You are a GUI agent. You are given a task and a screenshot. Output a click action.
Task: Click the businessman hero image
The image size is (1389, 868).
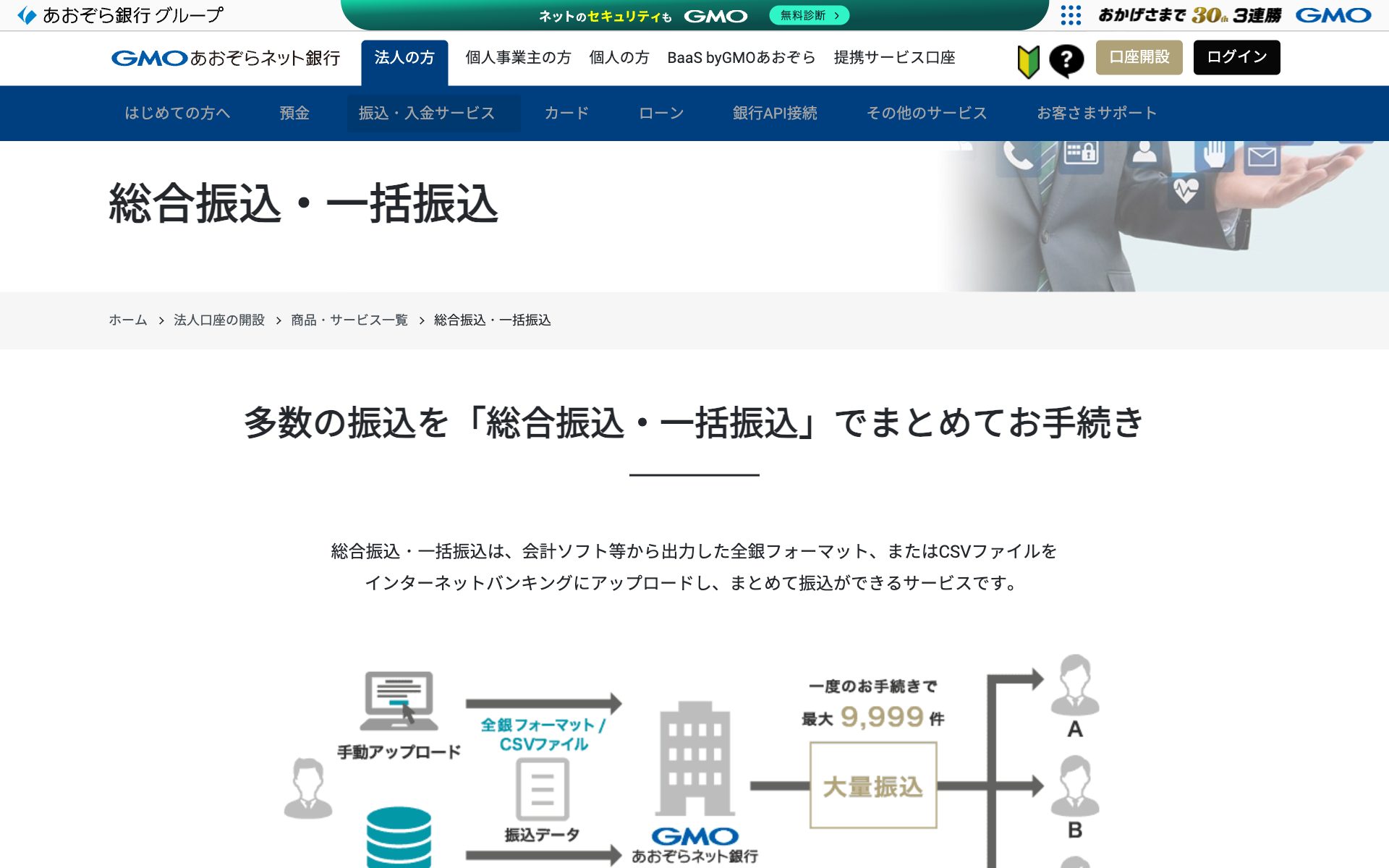(x=1163, y=216)
